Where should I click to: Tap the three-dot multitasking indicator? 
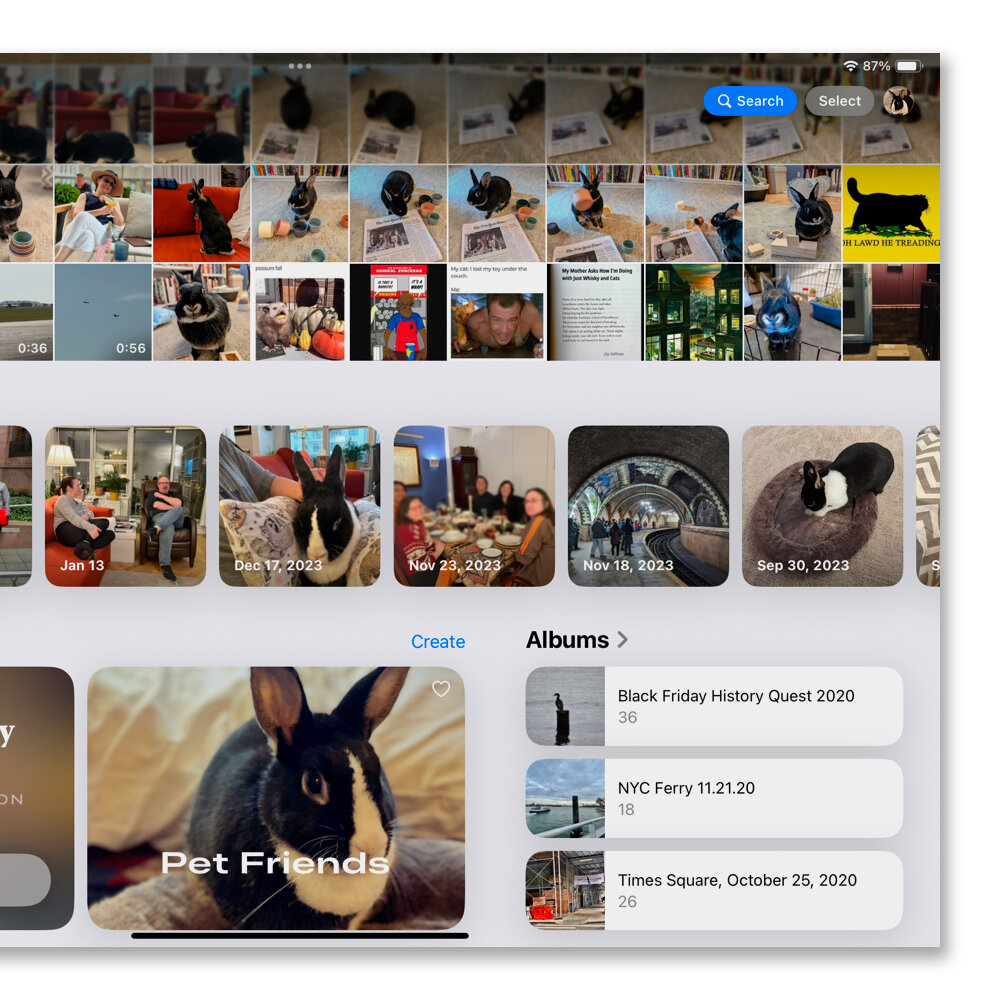coord(300,66)
